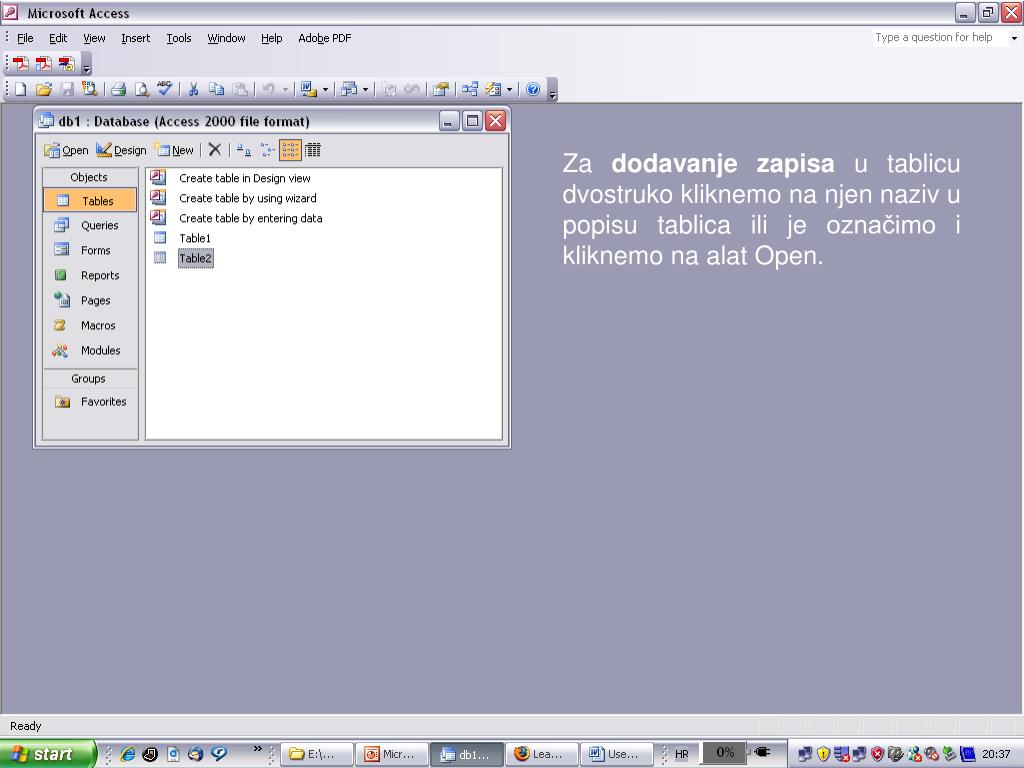Open the Analyze dropdown arrow

365,89
